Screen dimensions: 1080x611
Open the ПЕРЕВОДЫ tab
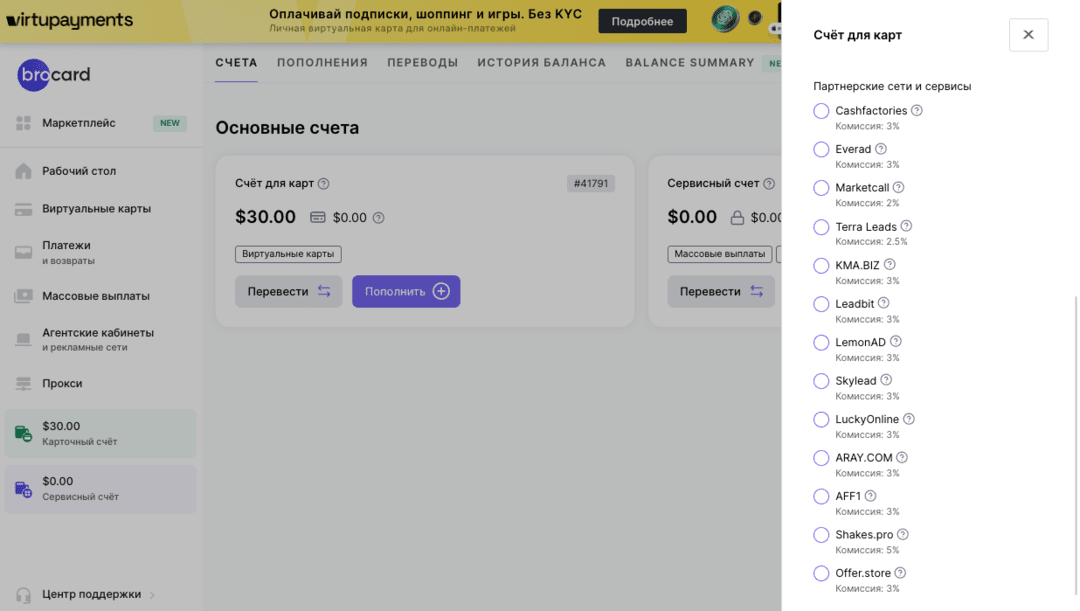coord(422,63)
